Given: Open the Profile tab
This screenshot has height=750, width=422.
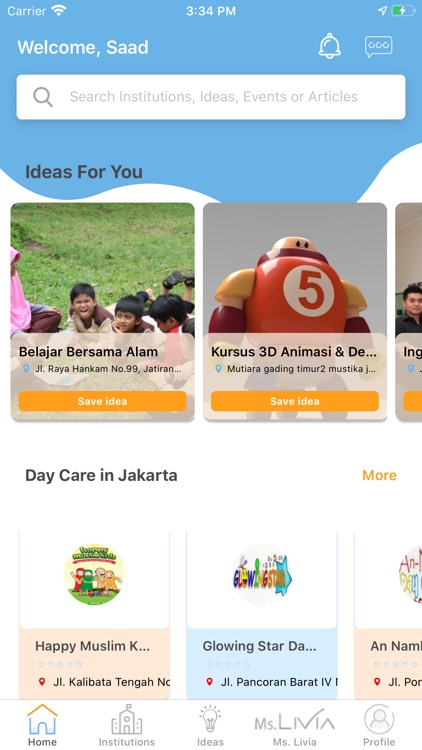Looking at the screenshot, I should pyautogui.click(x=379, y=725).
